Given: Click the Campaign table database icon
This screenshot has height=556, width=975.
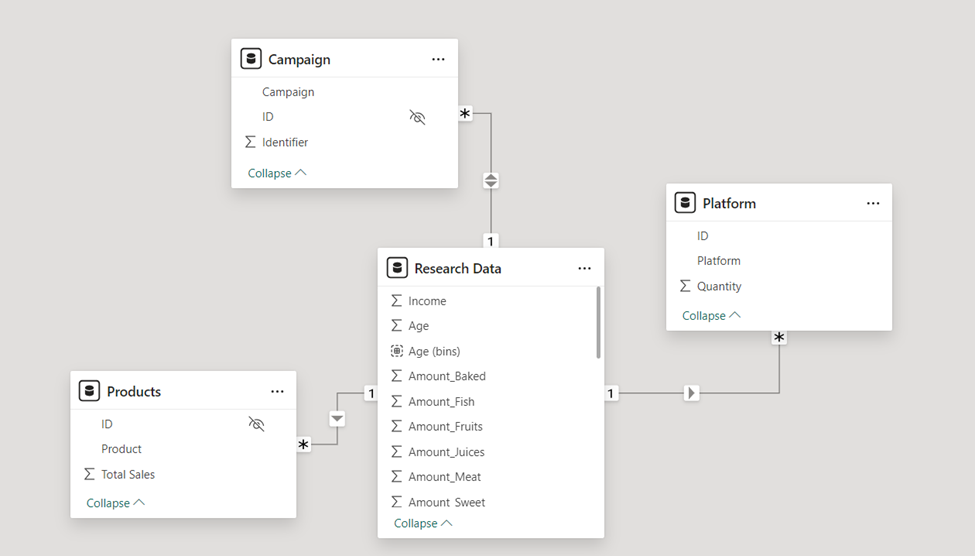Looking at the screenshot, I should point(251,59).
